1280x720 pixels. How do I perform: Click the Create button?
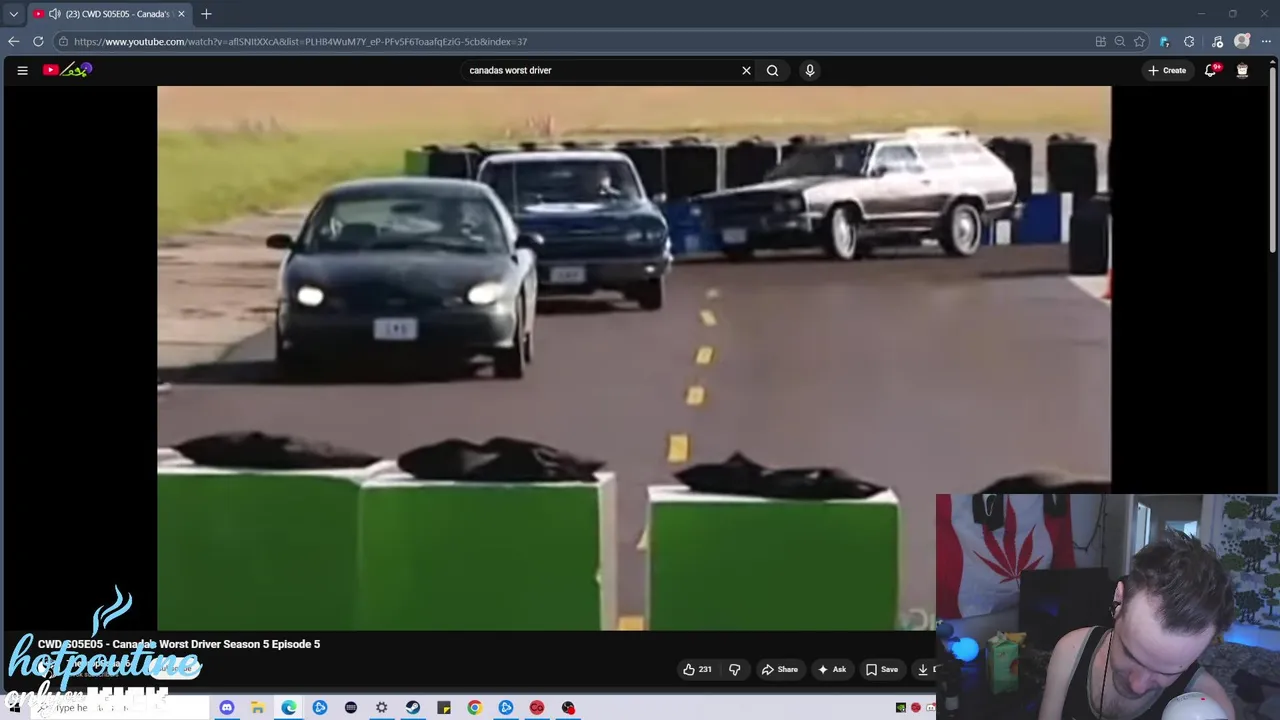tap(1167, 70)
